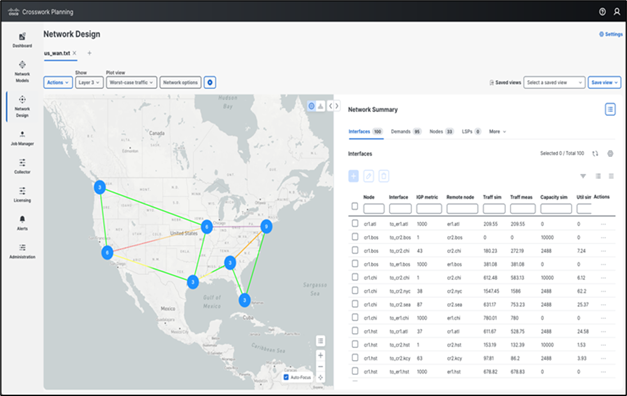Switch to the Nodes tab
The image size is (627, 396).
tap(441, 132)
